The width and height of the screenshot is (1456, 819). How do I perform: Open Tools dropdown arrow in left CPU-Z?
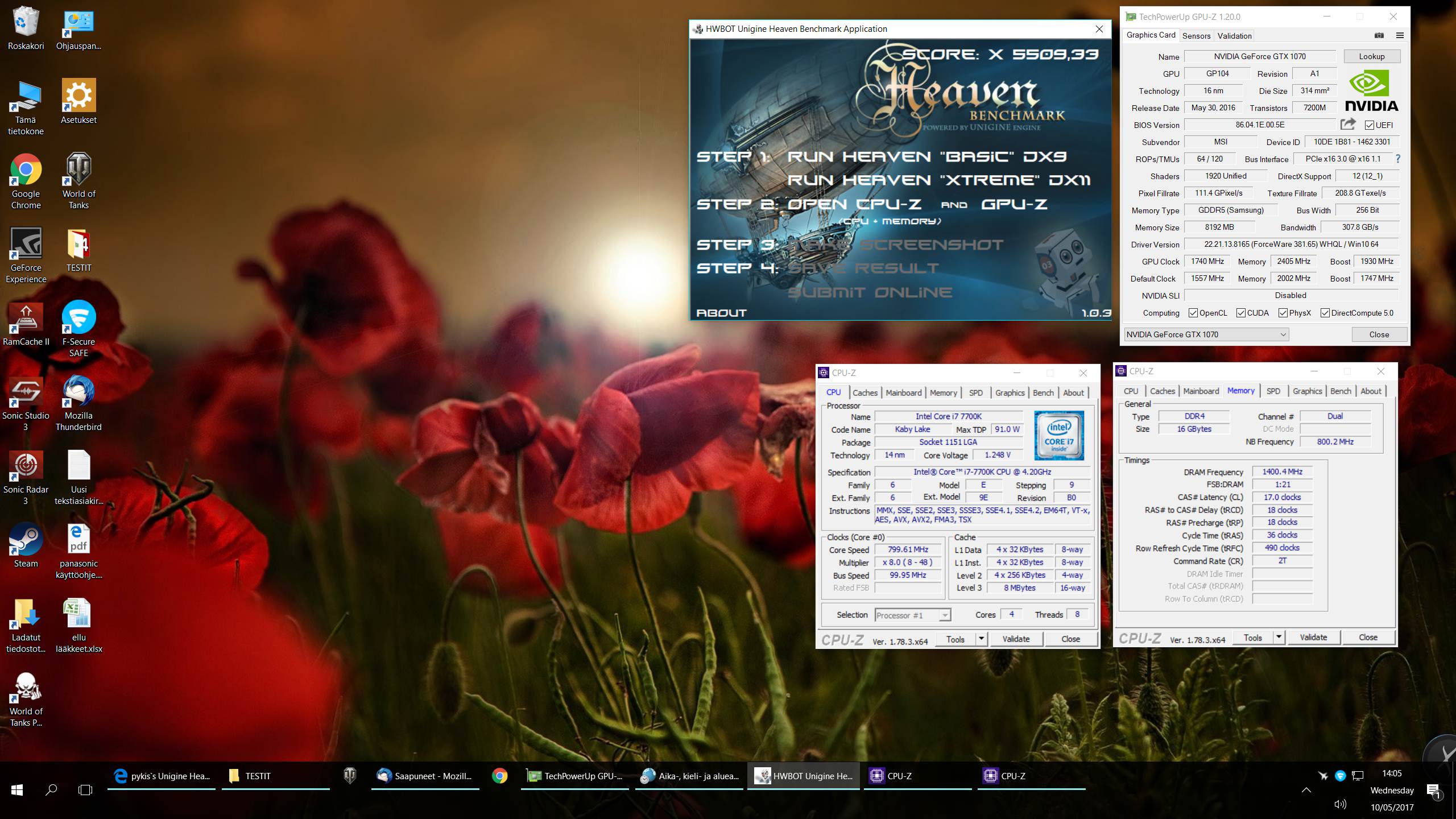click(981, 639)
